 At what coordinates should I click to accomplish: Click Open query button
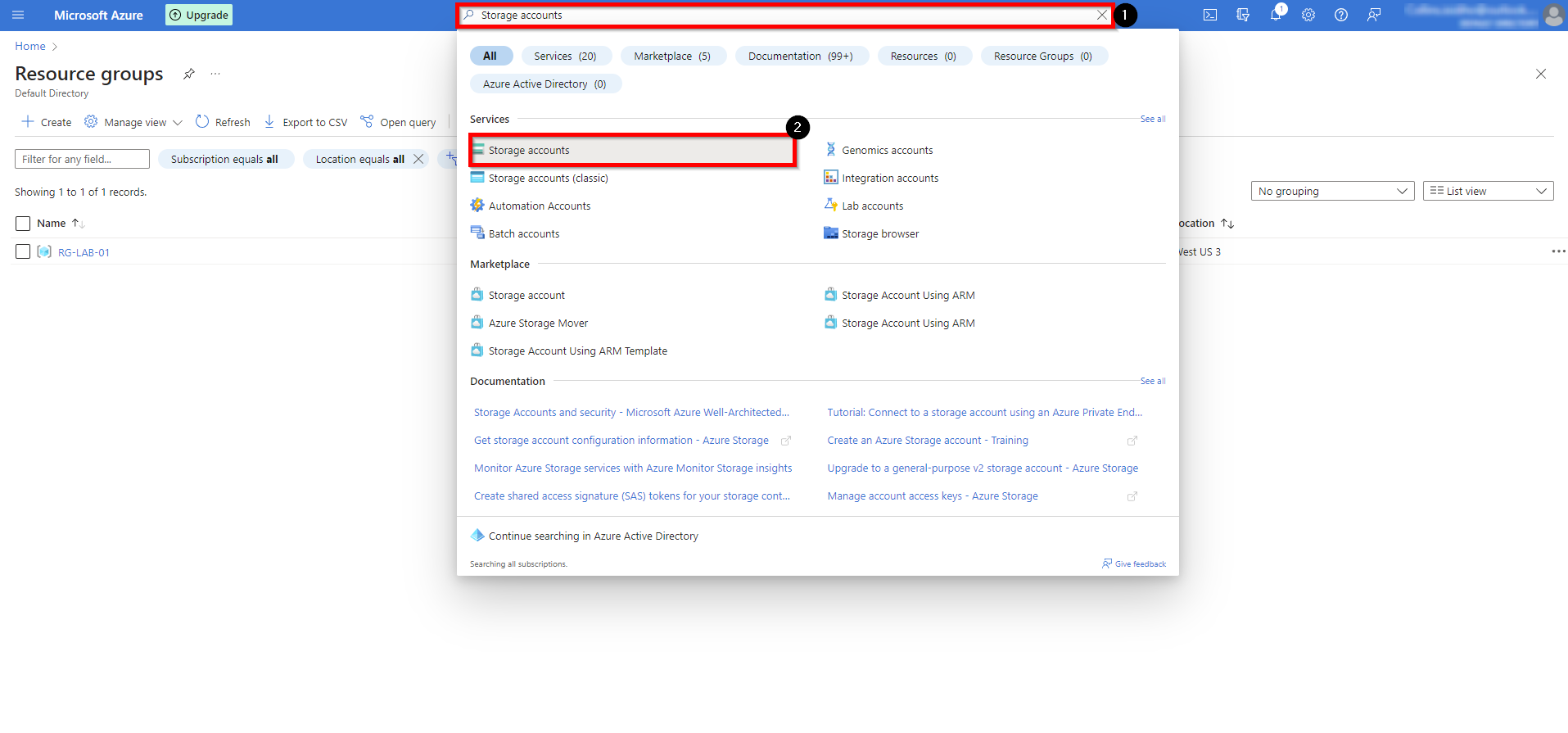[x=398, y=122]
